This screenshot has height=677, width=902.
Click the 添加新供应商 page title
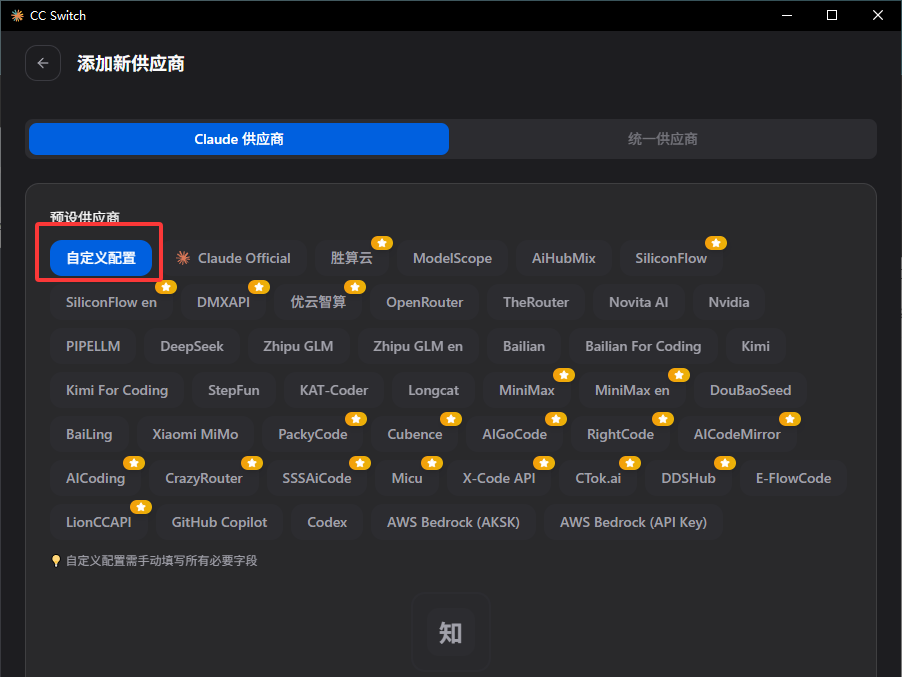131,63
